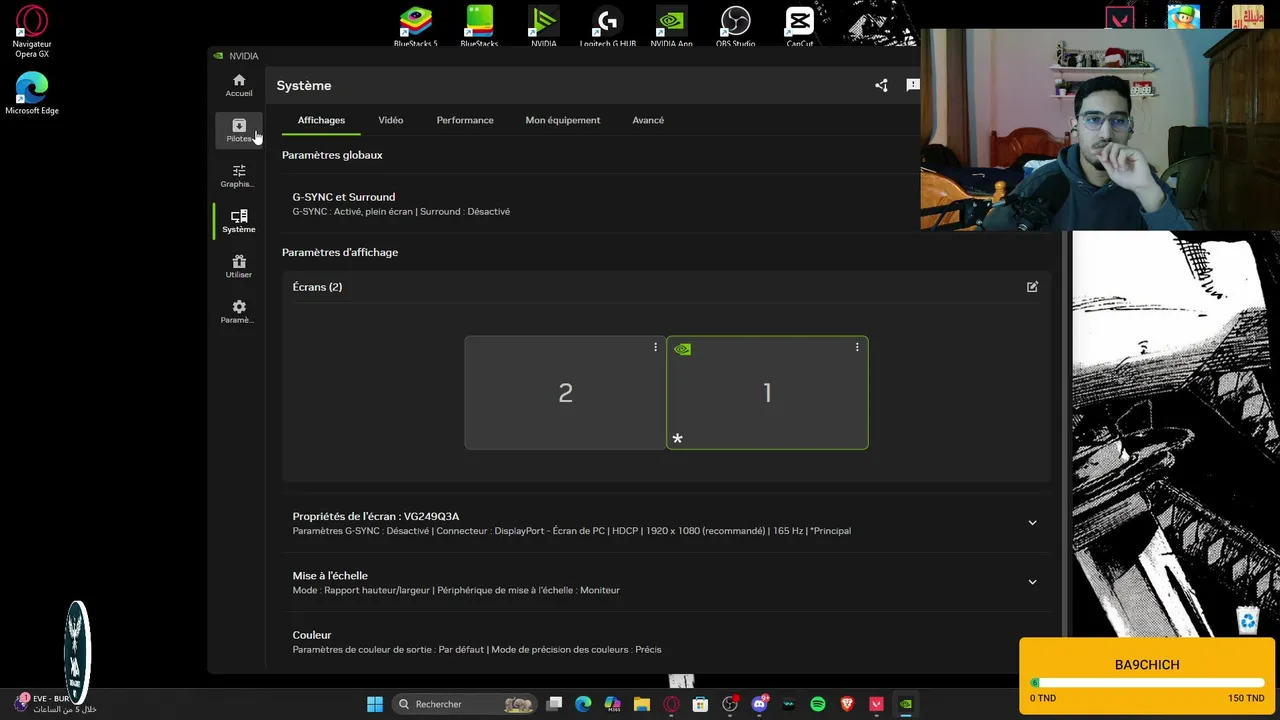This screenshot has width=1280, height=720.
Task: Open Microsoft 365 Copilot from taskbar
Action: [612, 704]
